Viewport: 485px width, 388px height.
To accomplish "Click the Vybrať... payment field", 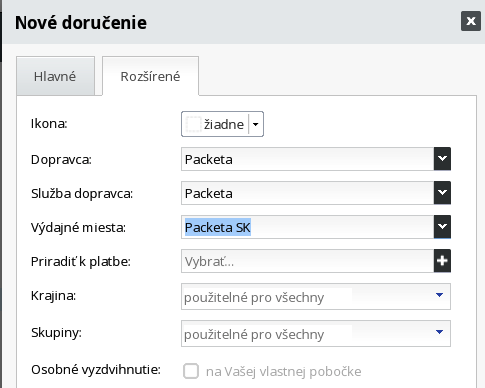I will coord(307,261).
